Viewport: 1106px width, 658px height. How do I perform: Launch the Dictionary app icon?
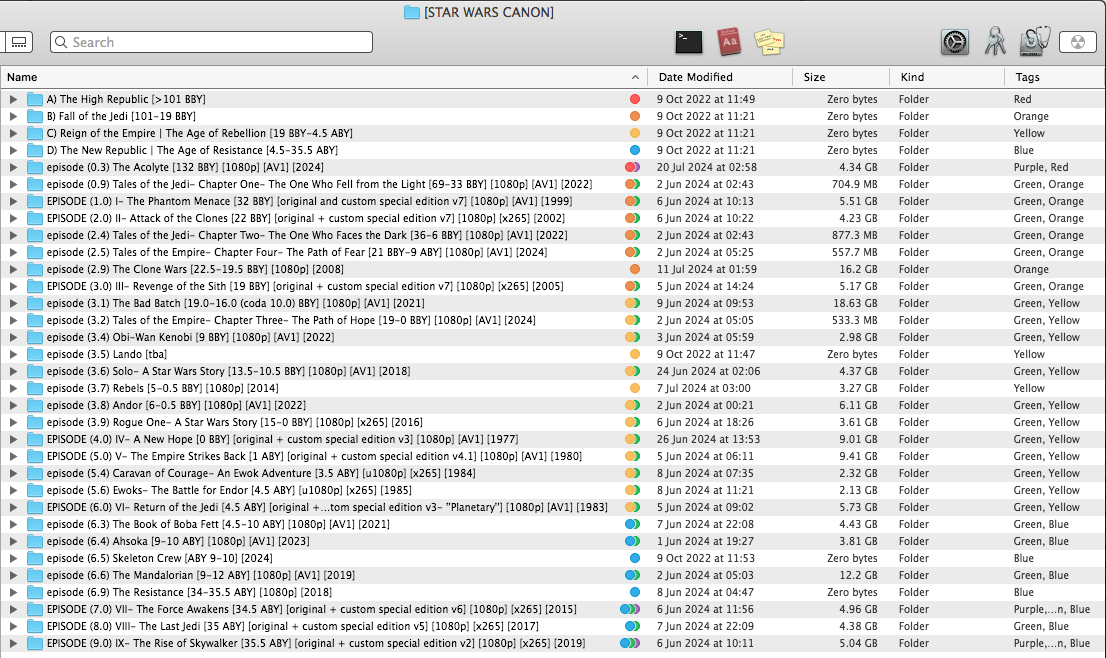click(x=729, y=42)
